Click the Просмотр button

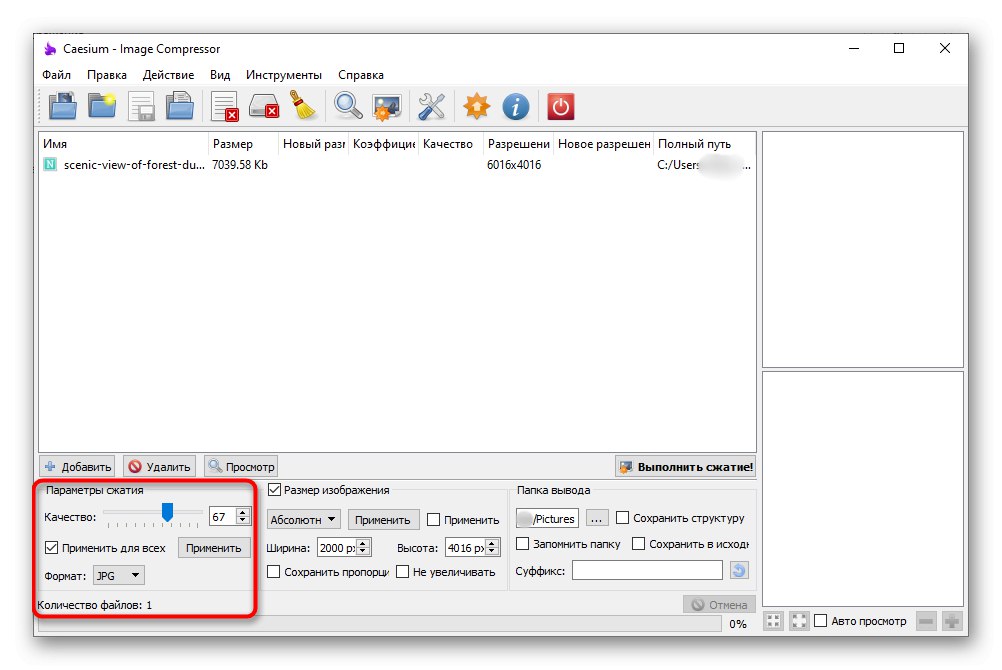pyautogui.click(x=241, y=467)
